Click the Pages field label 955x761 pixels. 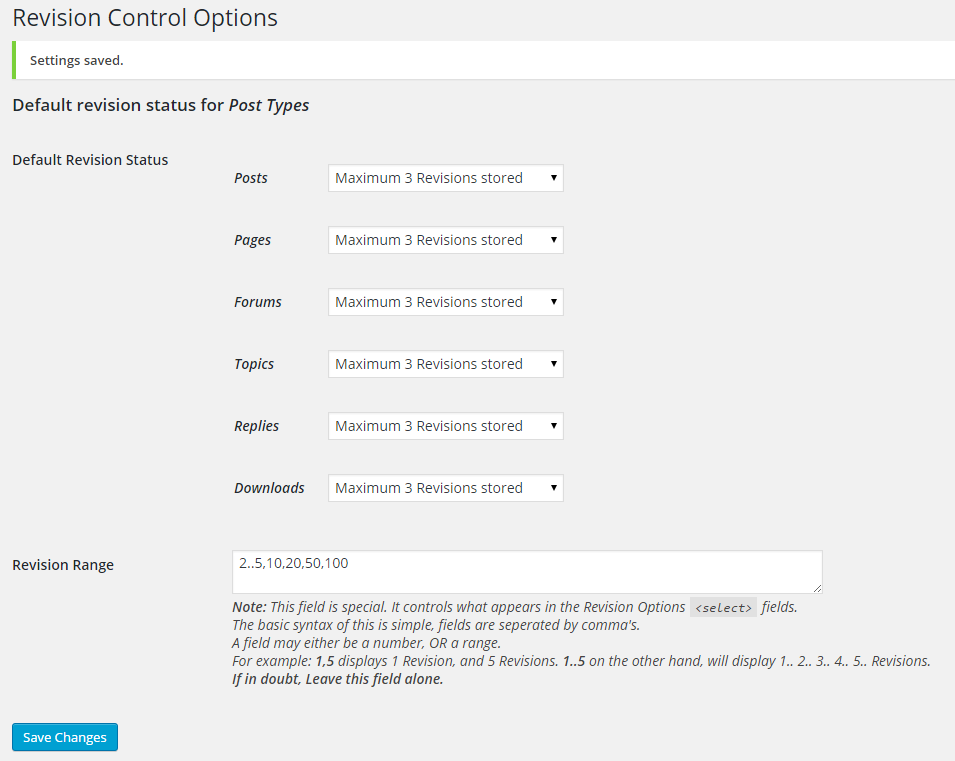[x=252, y=240]
